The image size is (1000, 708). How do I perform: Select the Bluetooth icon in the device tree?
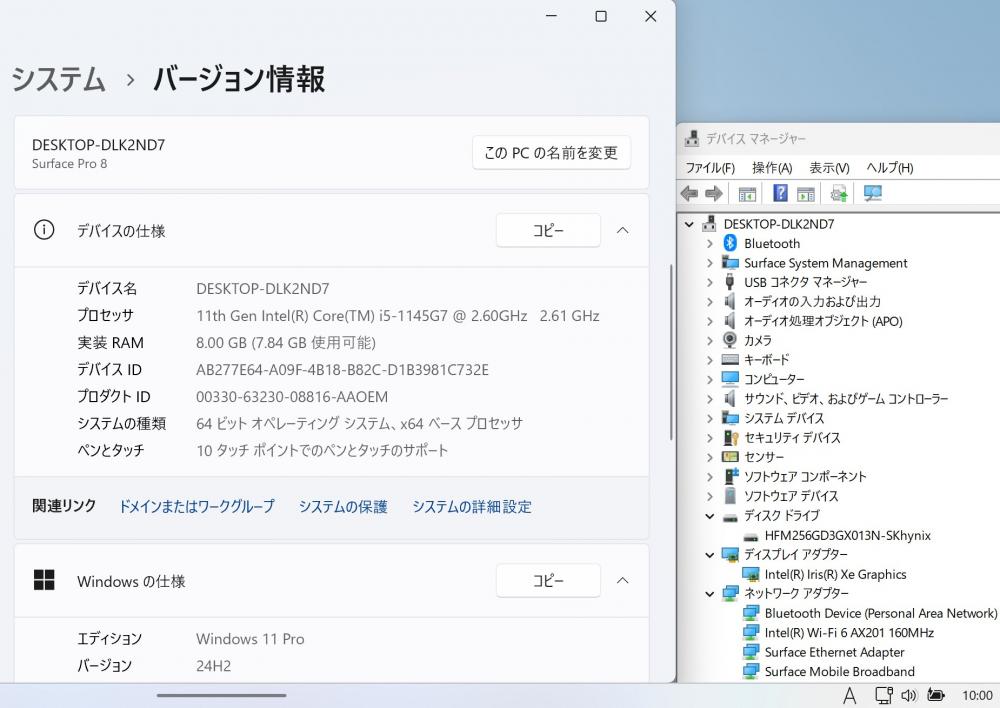coord(730,243)
